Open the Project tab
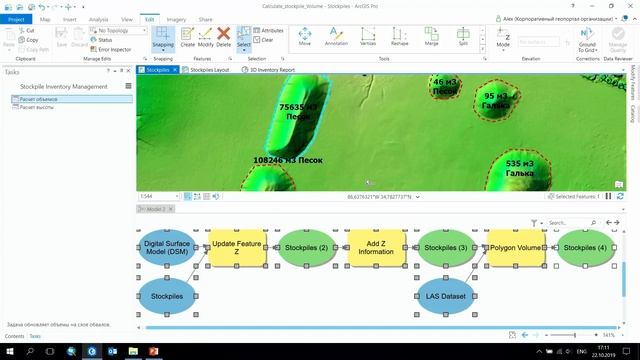The height and width of the screenshot is (360, 640). coord(16,19)
